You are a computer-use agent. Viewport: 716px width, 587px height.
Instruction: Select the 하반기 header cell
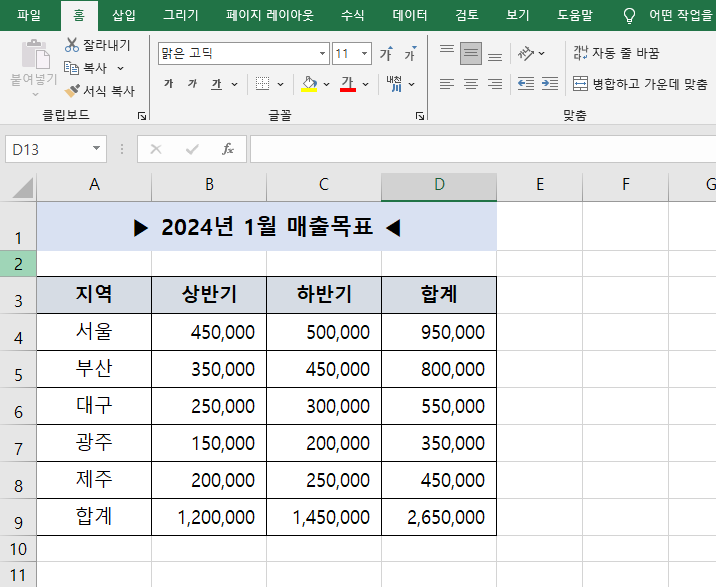[x=324, y=294]
